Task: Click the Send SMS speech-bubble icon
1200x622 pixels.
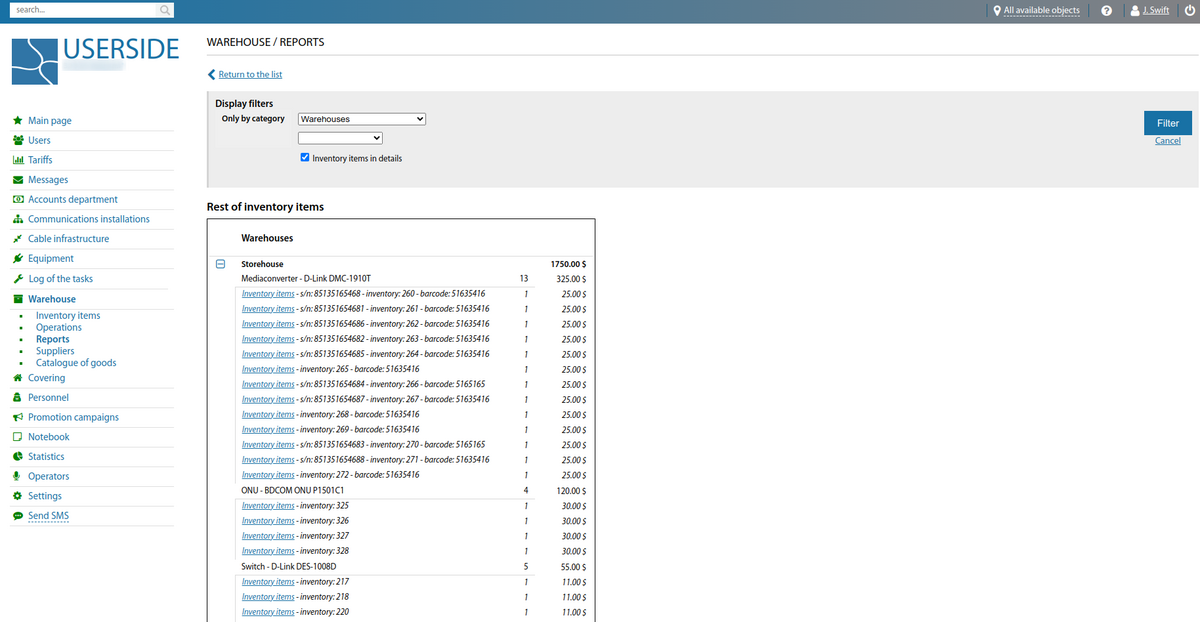Action: 18,515
